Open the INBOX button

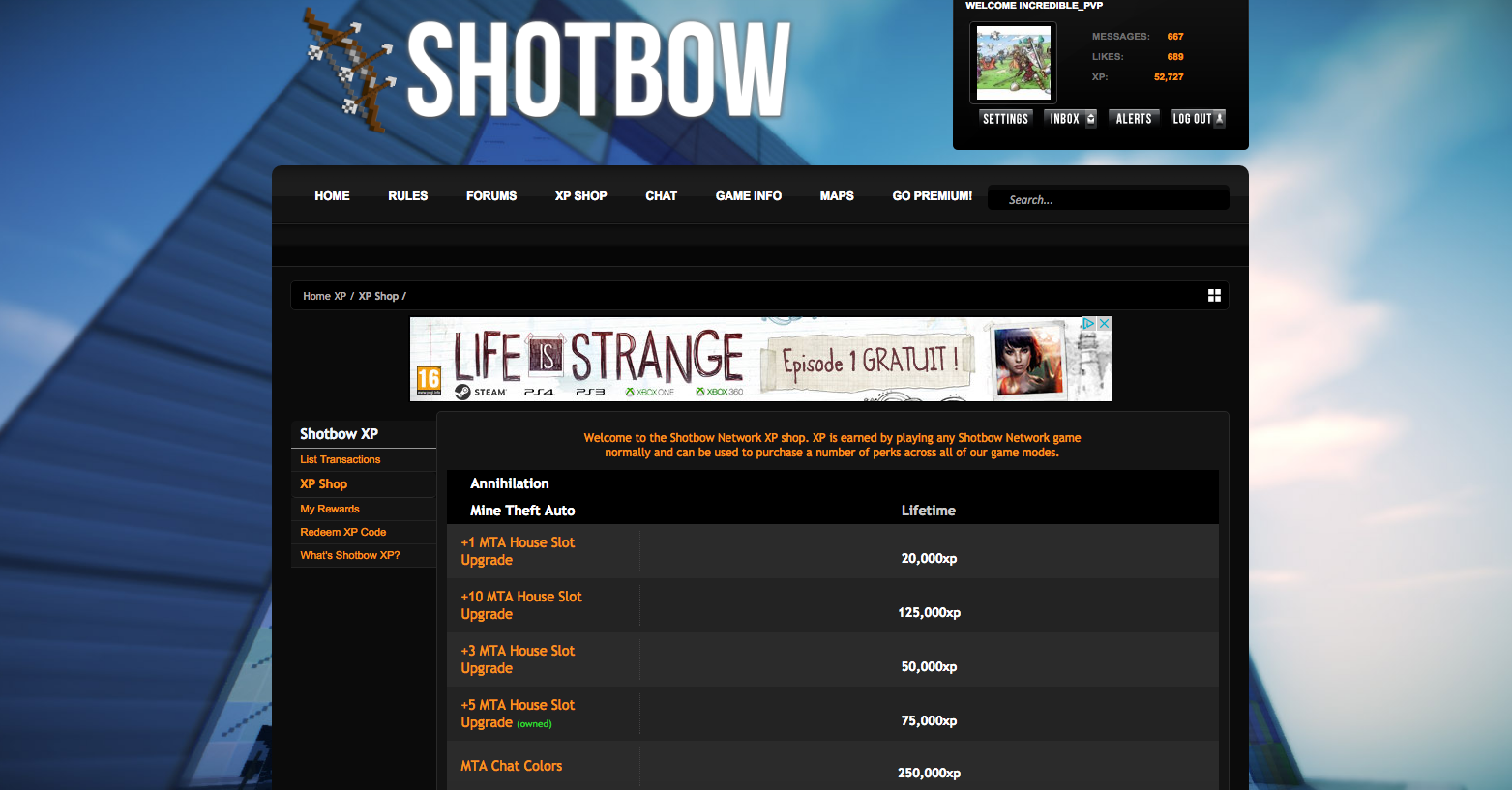tap(1071, 119)
